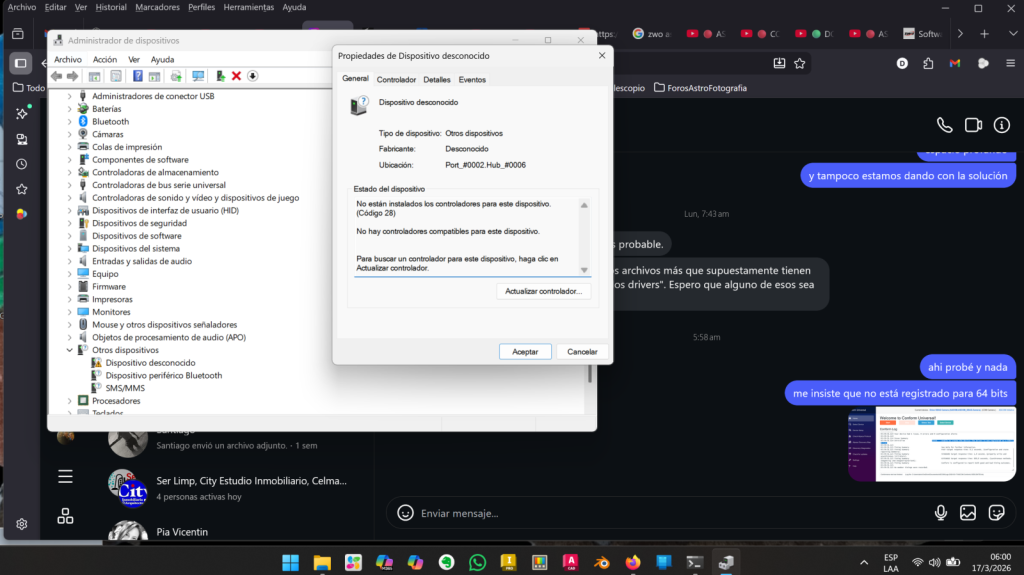Open the Acción menu in Device Manager
Image resolution: width=1024 pixels, height=575 pixels.
pos(104,59)
